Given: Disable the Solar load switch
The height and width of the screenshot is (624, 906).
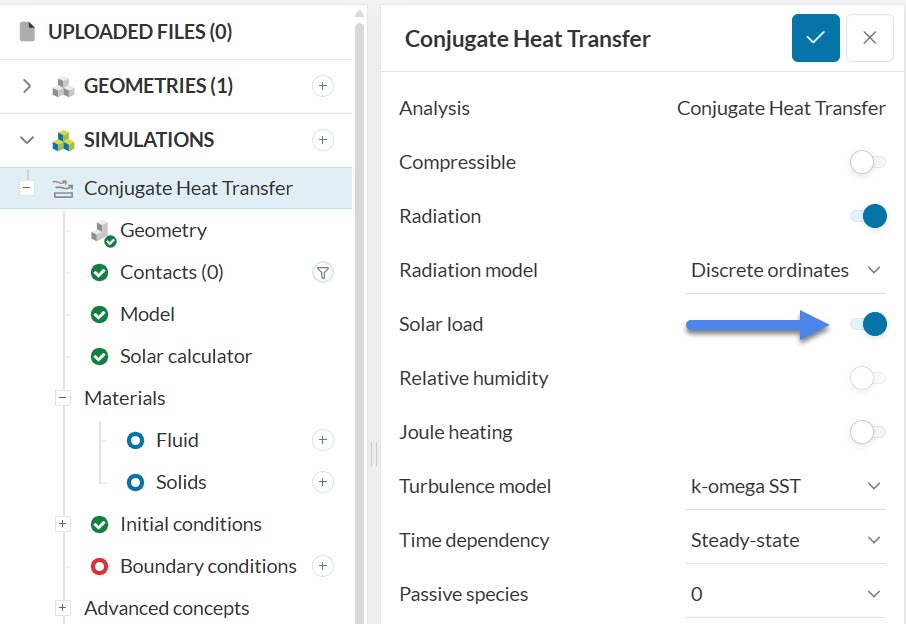Looking at the screenshot, I should (x=867, y=324).
